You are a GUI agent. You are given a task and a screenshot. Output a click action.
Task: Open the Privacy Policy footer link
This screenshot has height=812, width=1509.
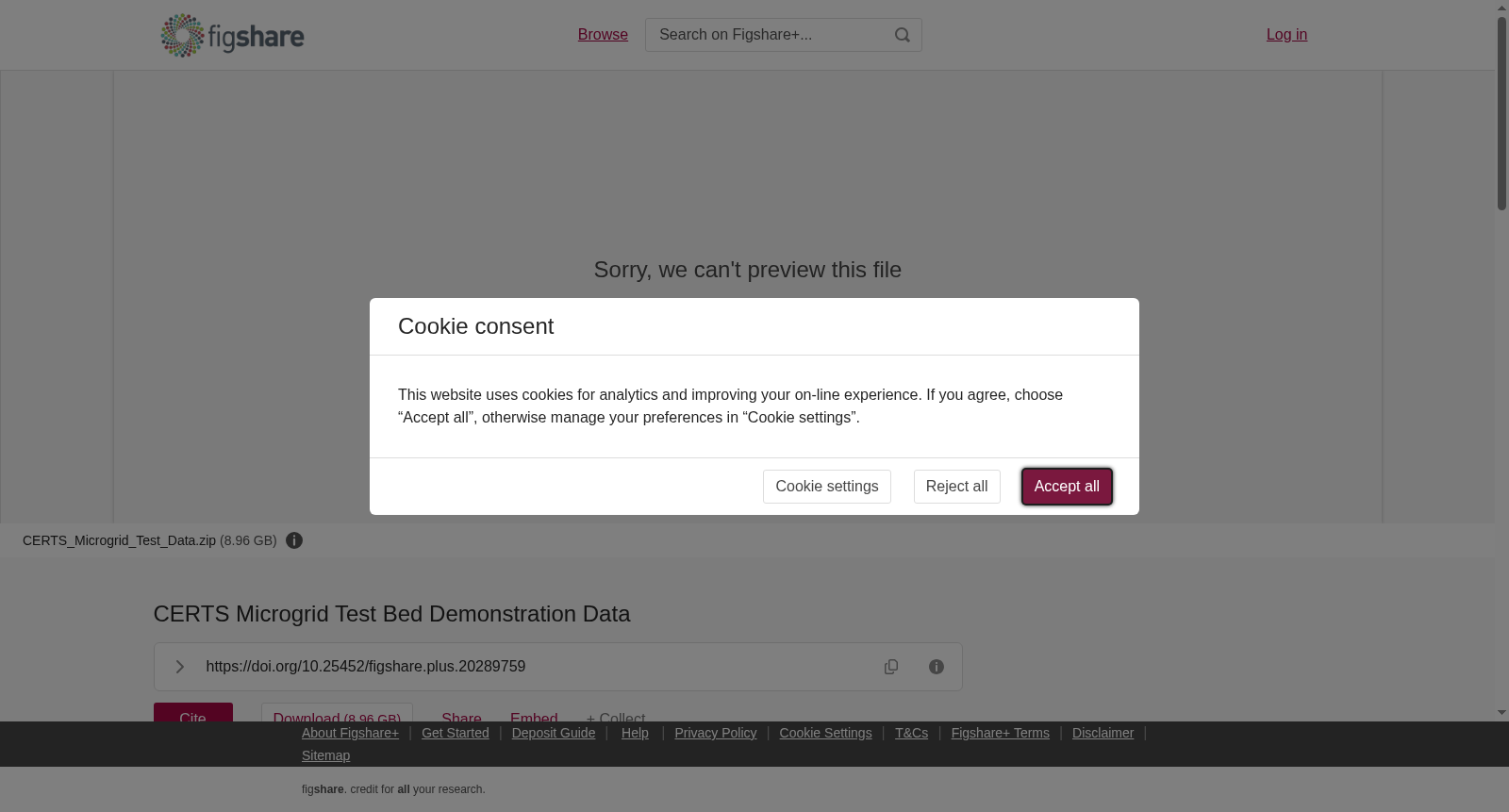[716, 733]
